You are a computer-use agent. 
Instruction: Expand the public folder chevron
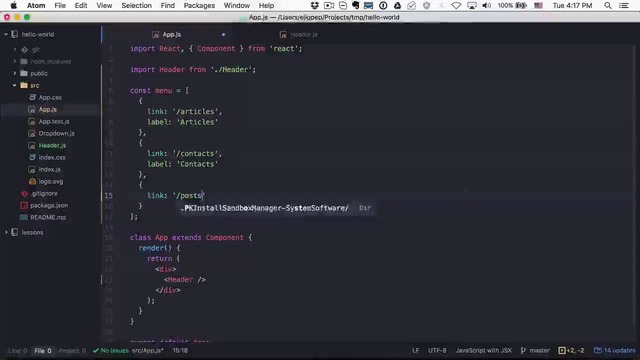click(15, 73)
